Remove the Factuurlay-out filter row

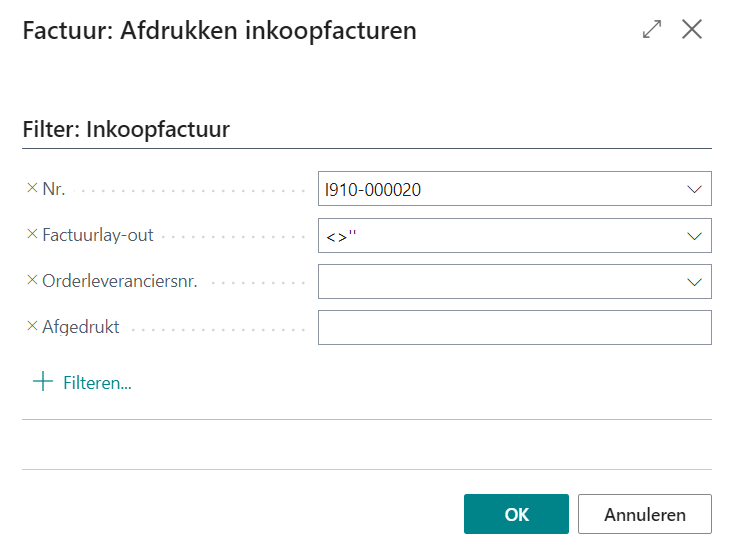(x=32, y=234)
